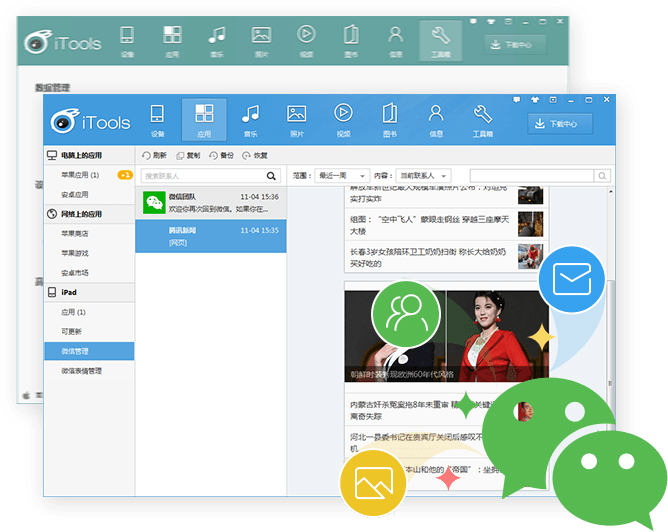Open the skin shirt icon in front title bar
The width and height of the screenshot is (668, 532).
(535, 100)
